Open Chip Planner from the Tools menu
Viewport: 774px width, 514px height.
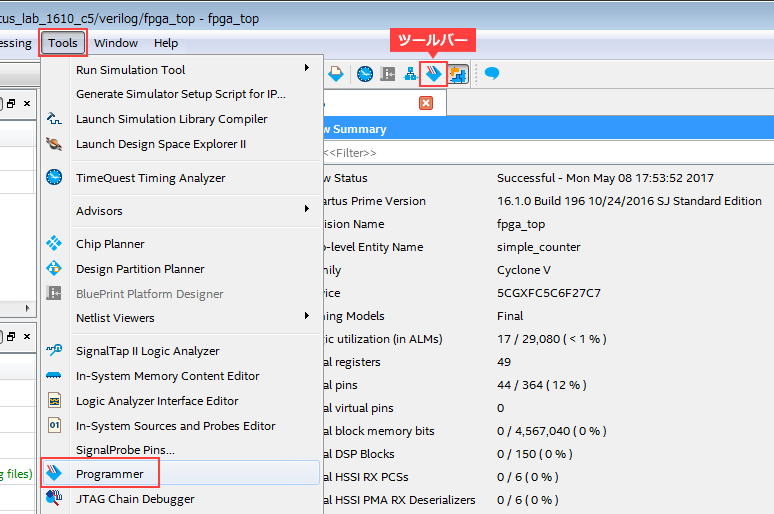110,244
